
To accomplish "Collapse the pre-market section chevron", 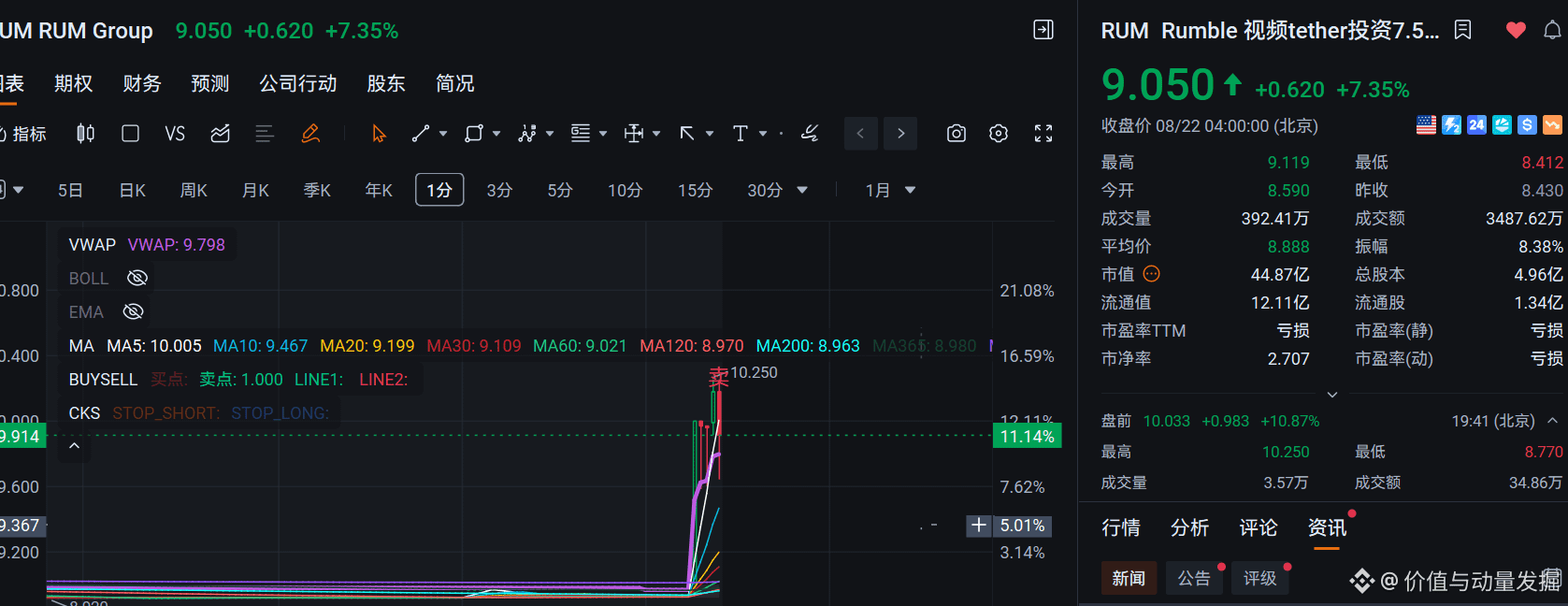I will point(1552,421).
